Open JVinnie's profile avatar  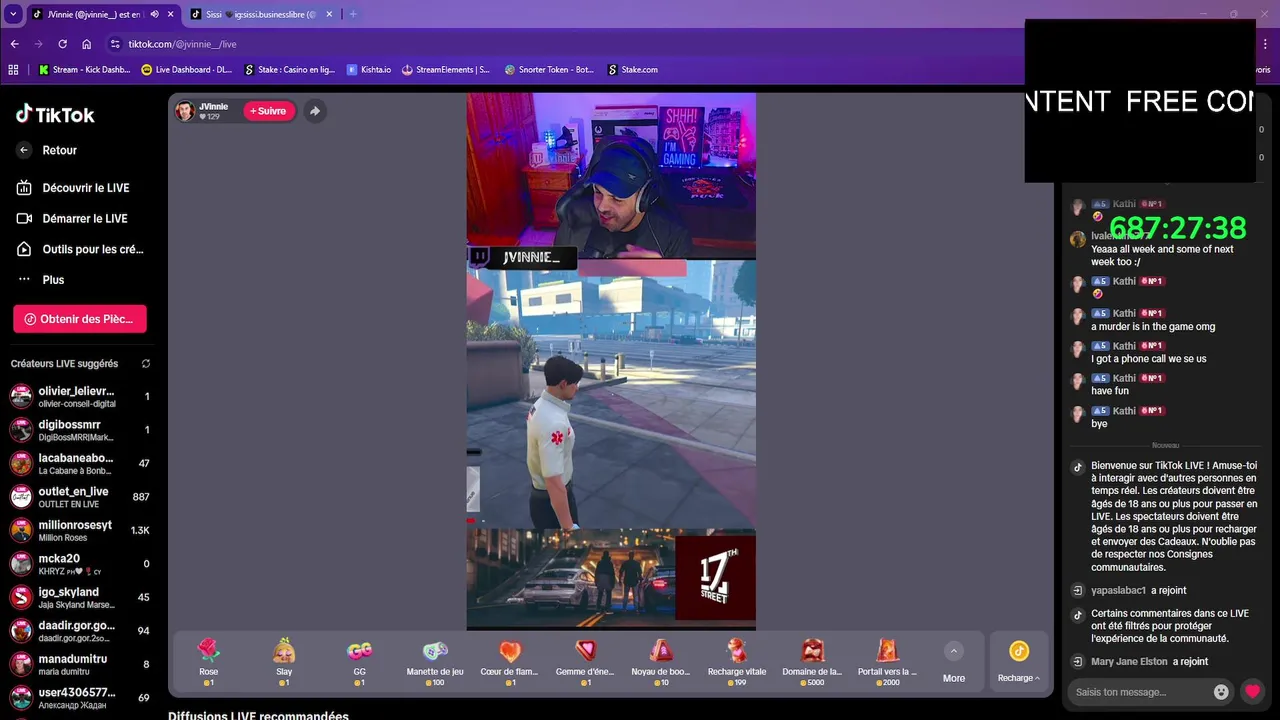point(185,111)
